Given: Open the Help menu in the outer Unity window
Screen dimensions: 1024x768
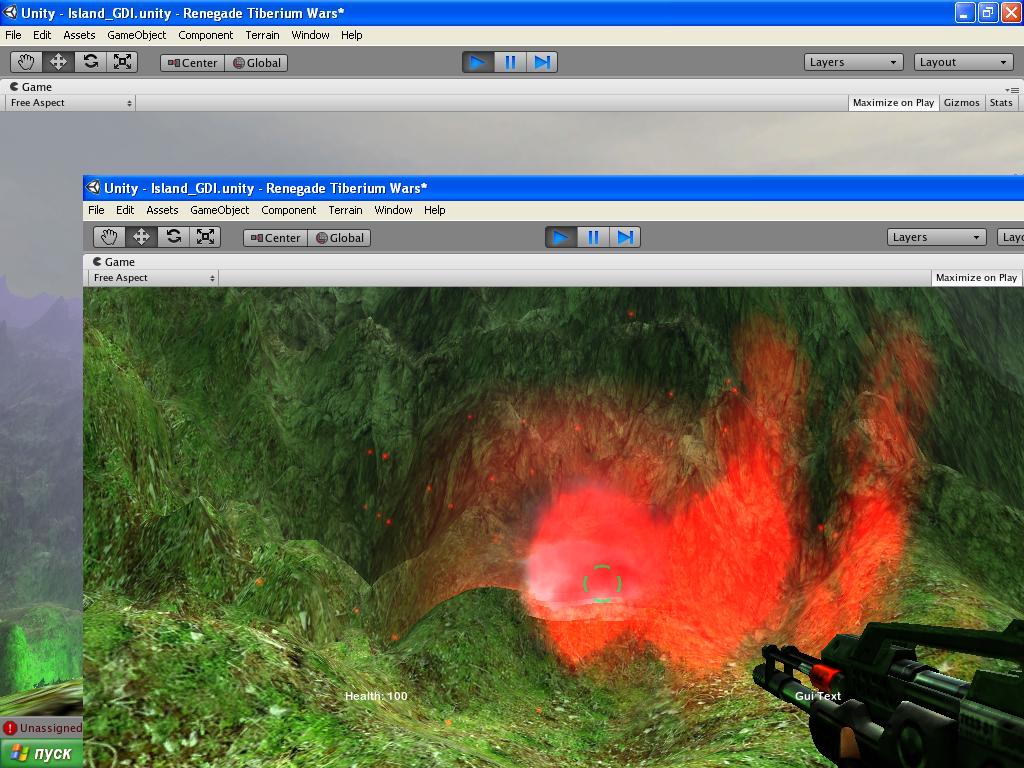Looking at the screenshot, I should [351, 35].
